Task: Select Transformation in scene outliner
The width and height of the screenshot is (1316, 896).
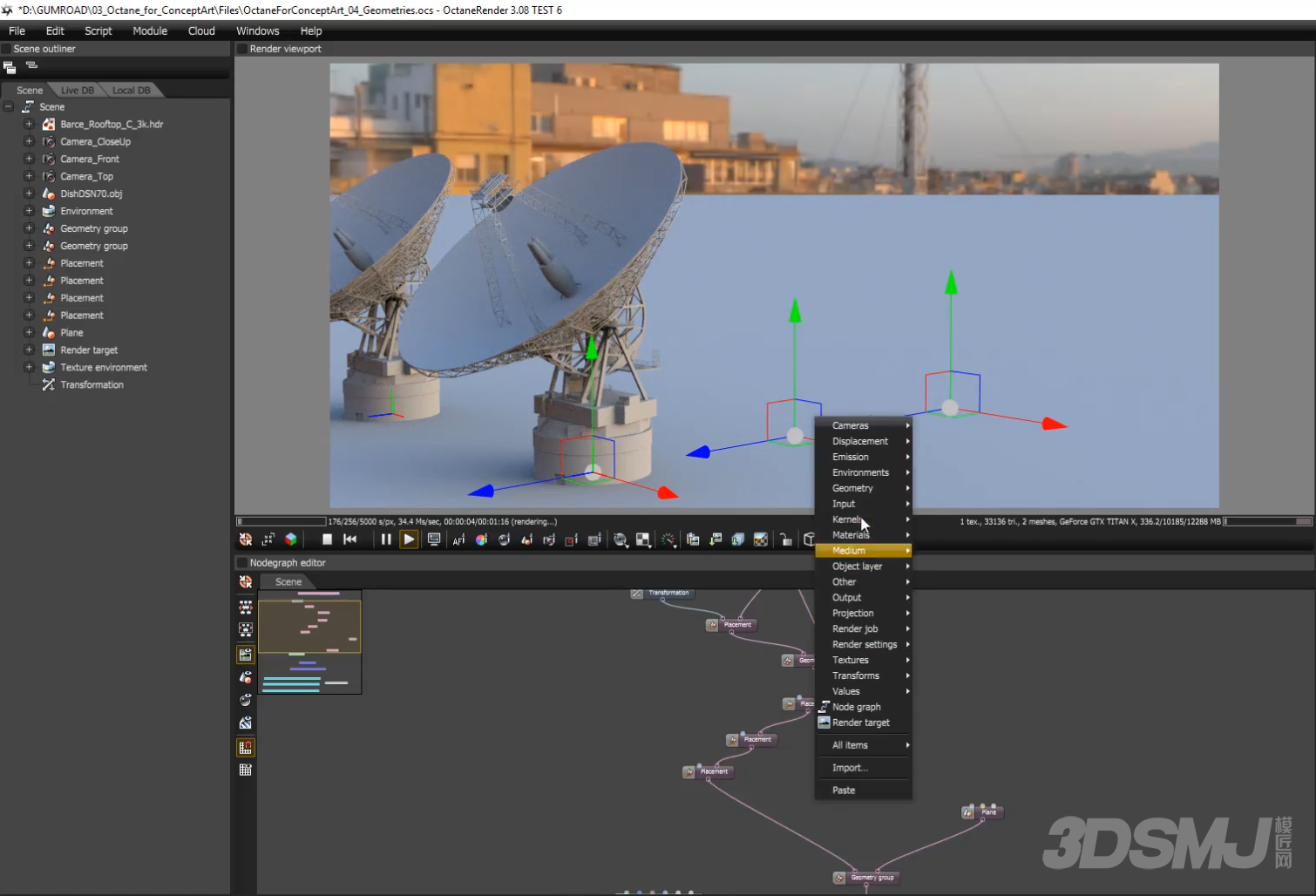Action: click(92, 384)
